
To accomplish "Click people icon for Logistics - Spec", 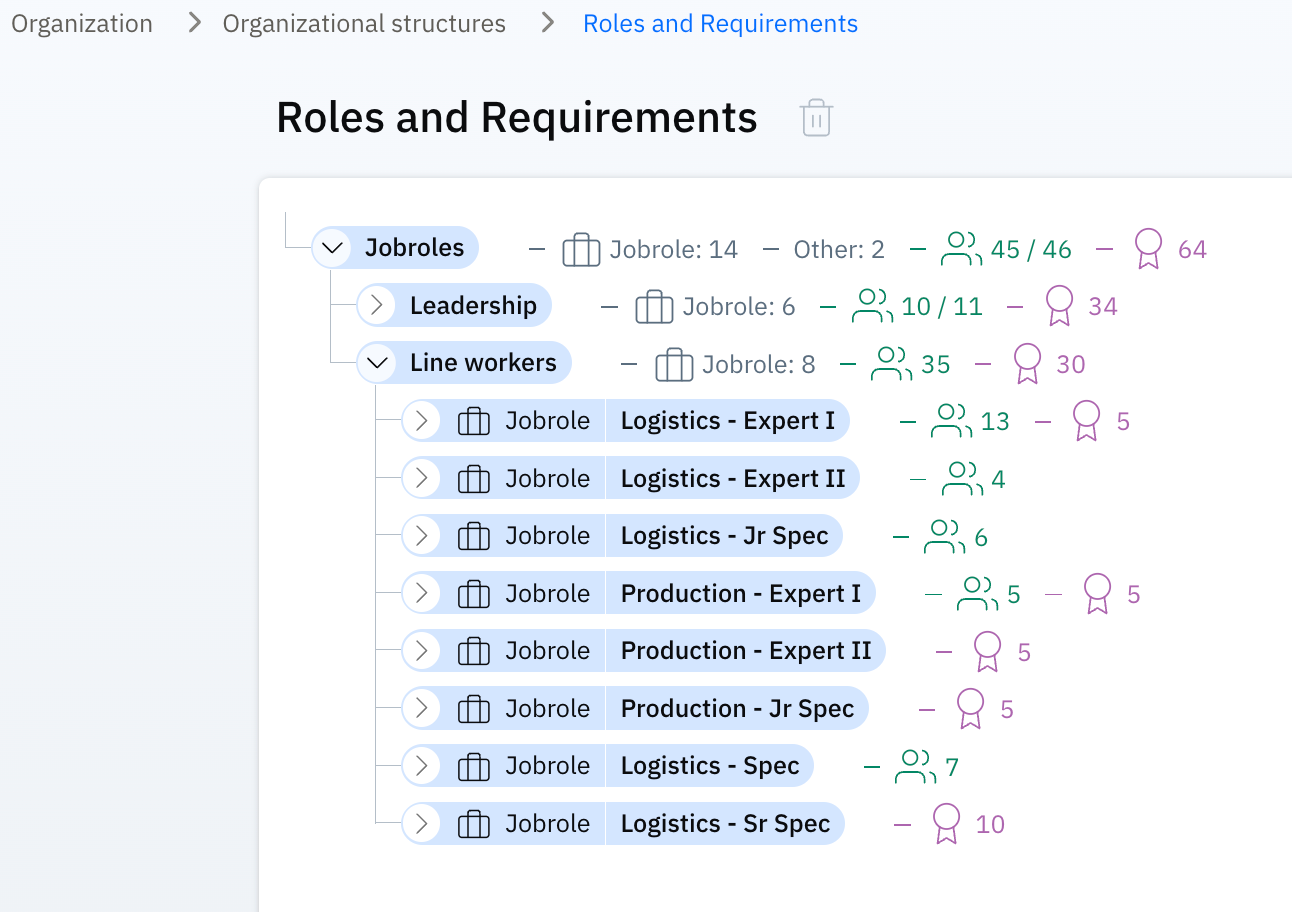I will [x=915, y=767].
